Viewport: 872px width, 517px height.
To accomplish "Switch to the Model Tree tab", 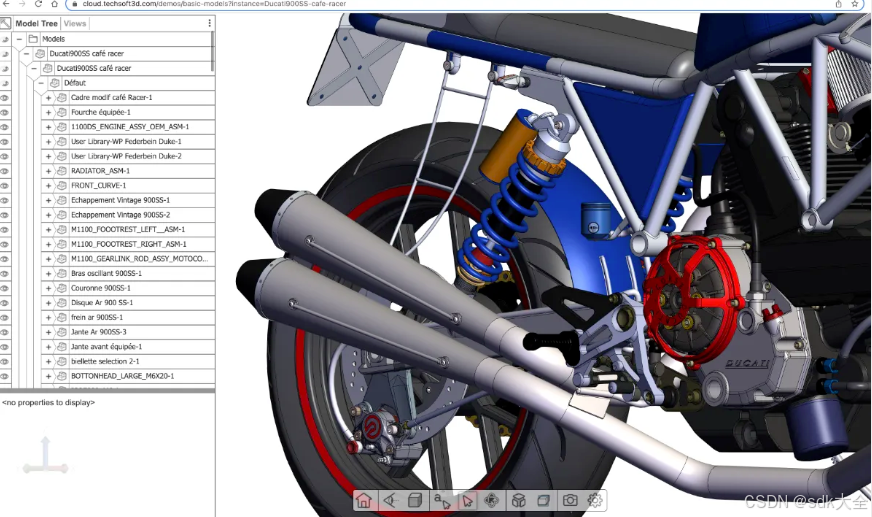I will [36, 23].
